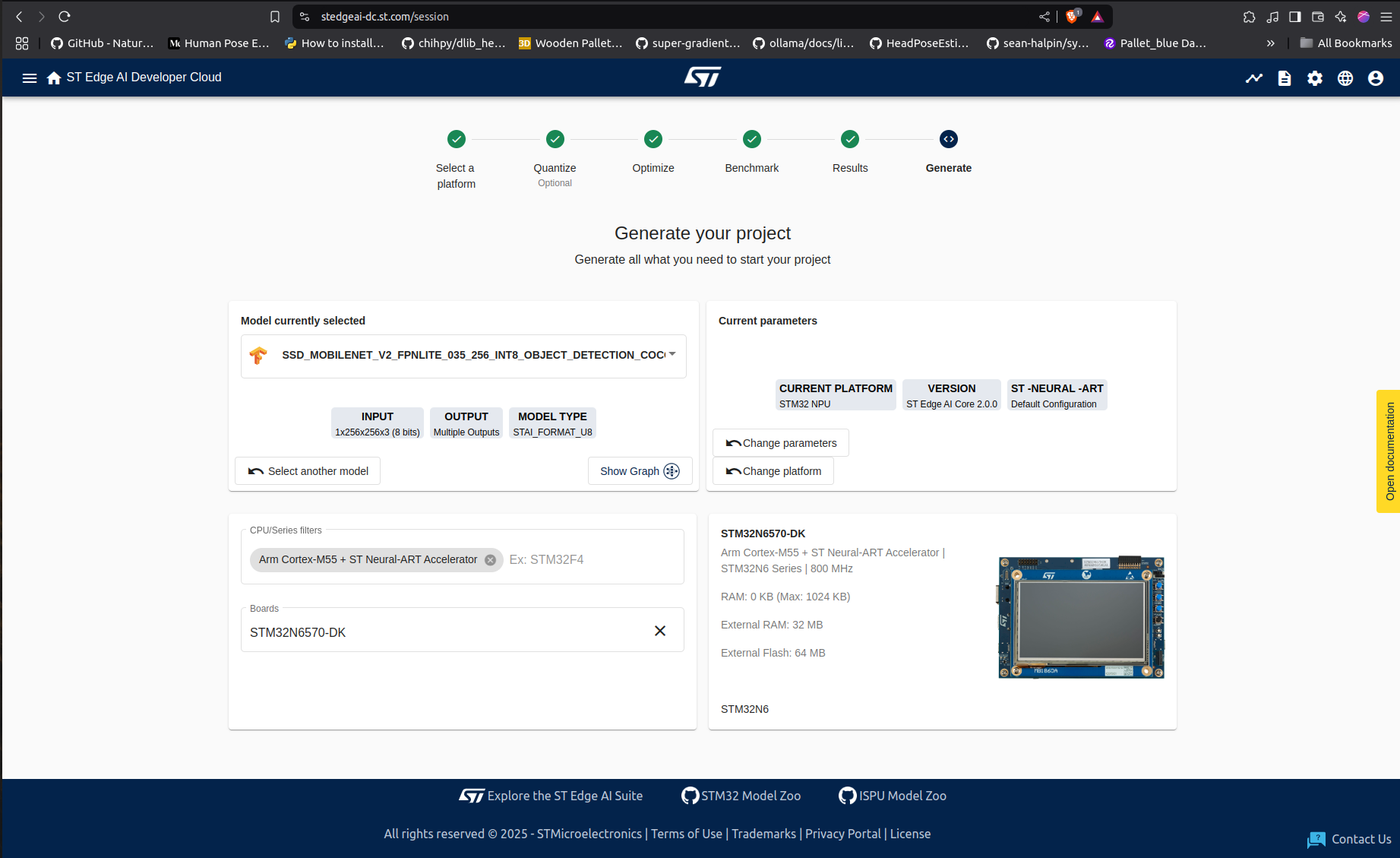Click the completed Benchmark step checkmark
The image size is (1400, 858).
[751, 139]
